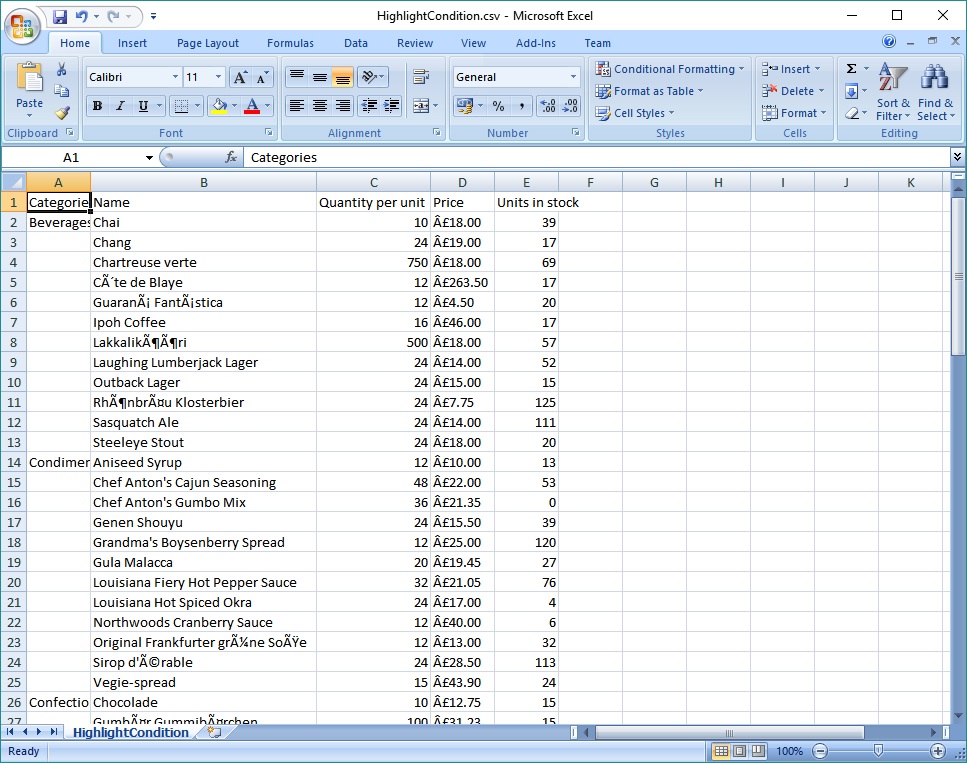Cut the selection with scissors icon
967x763 pixels.
point(62,69)
